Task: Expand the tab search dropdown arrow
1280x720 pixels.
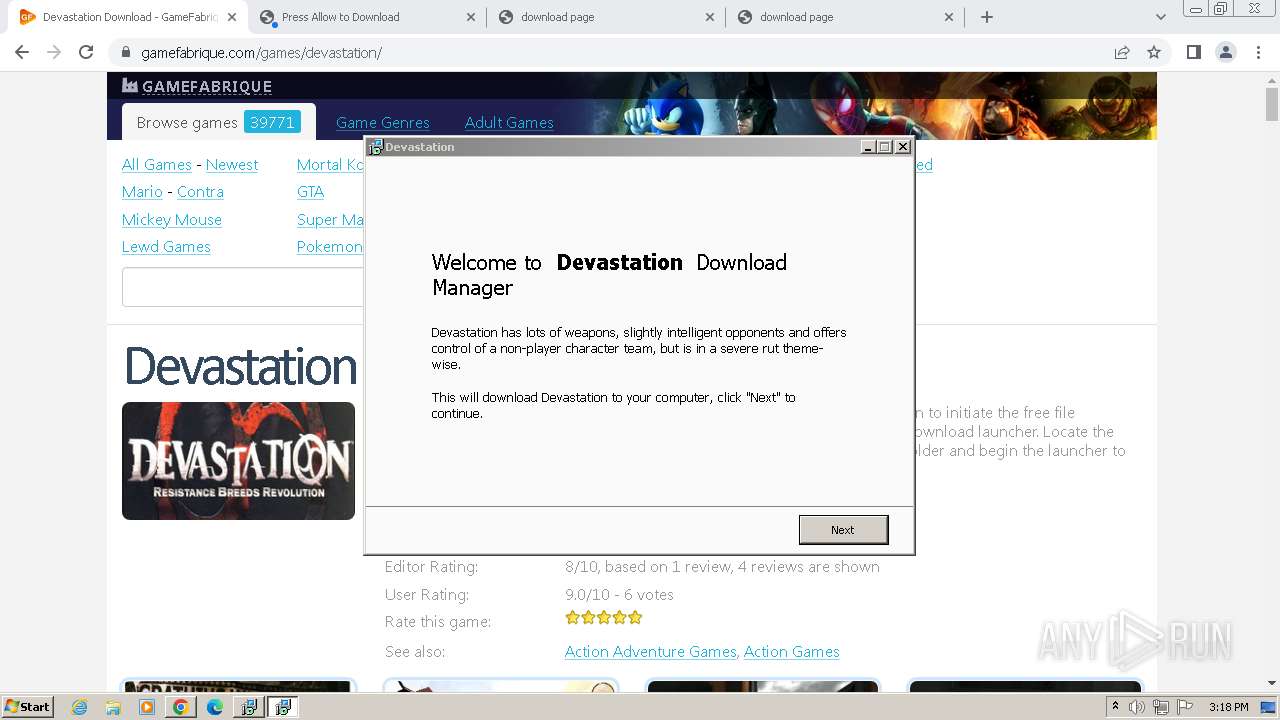Action: [x=1160, y=17]
